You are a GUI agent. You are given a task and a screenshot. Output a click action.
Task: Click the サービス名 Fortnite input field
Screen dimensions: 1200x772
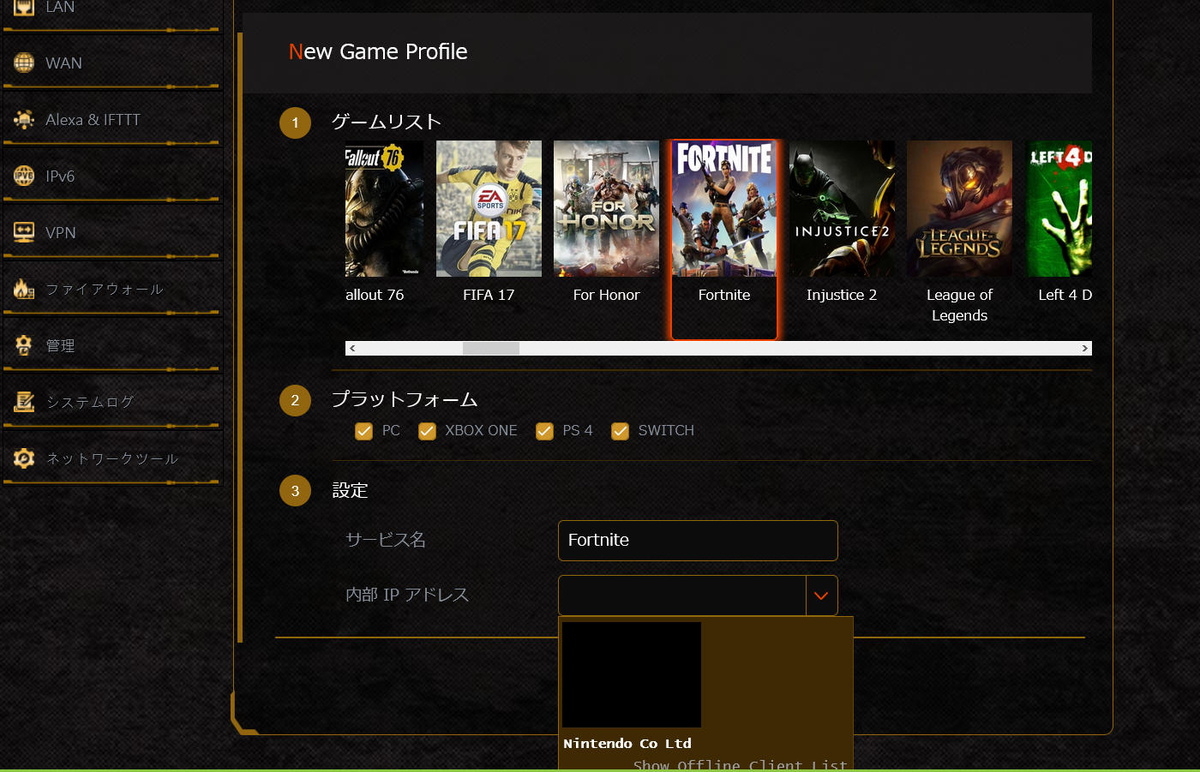tap(698, 540)
